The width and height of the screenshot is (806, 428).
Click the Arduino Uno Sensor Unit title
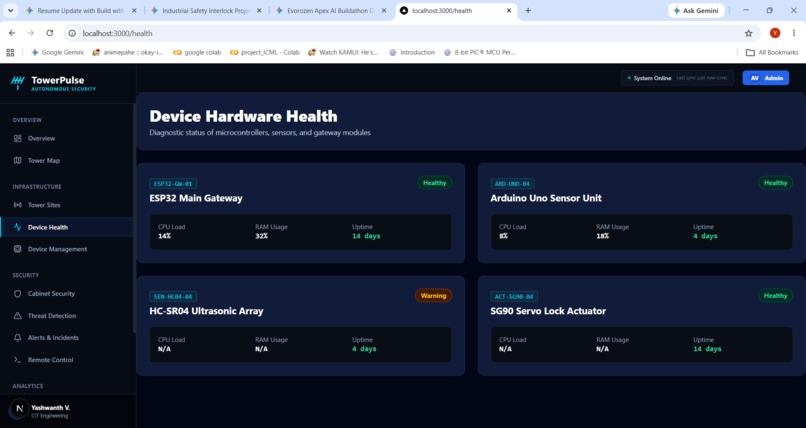pos(546,198)
